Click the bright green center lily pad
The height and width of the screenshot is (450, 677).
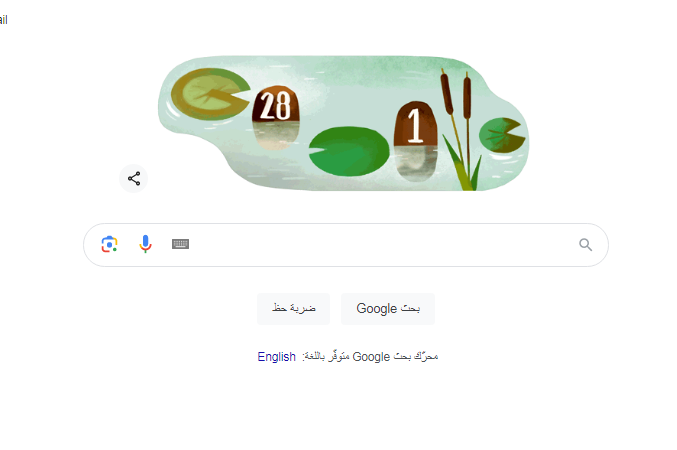[349, 151]
